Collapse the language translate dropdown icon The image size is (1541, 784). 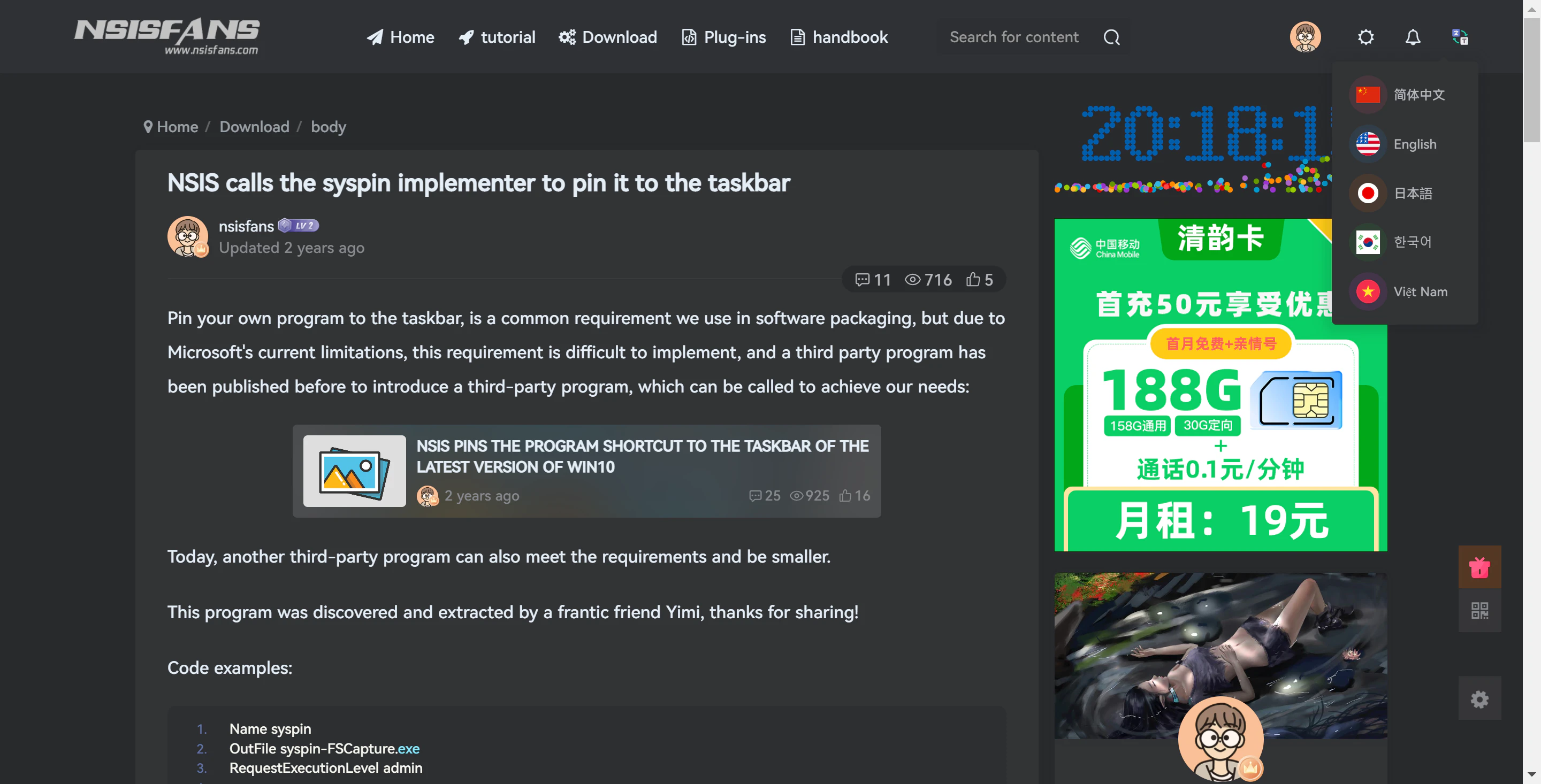[1460, 37]
